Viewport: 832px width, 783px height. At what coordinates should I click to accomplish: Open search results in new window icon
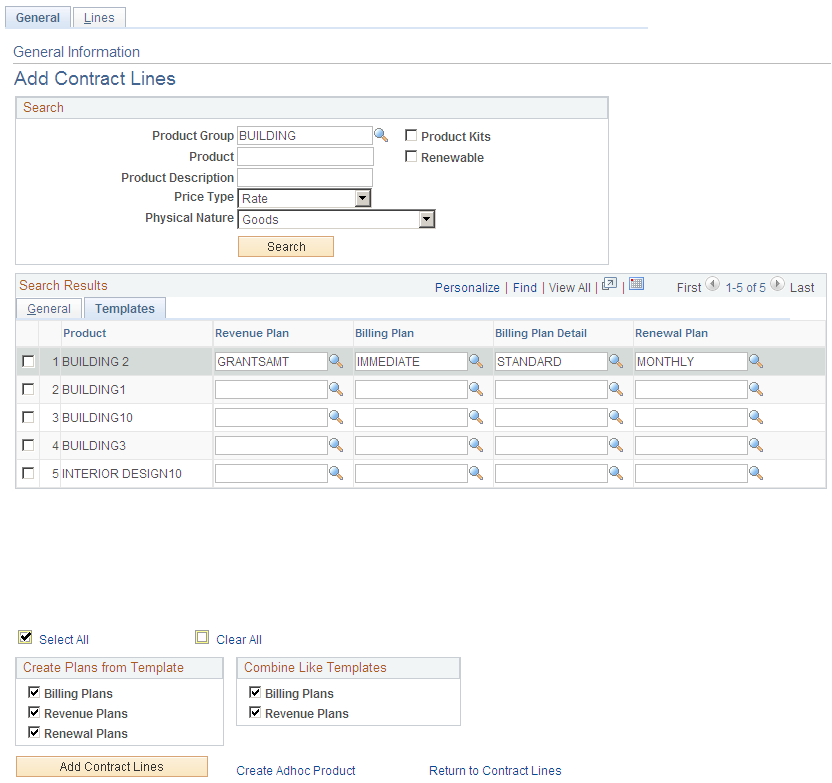click(610, 284)
